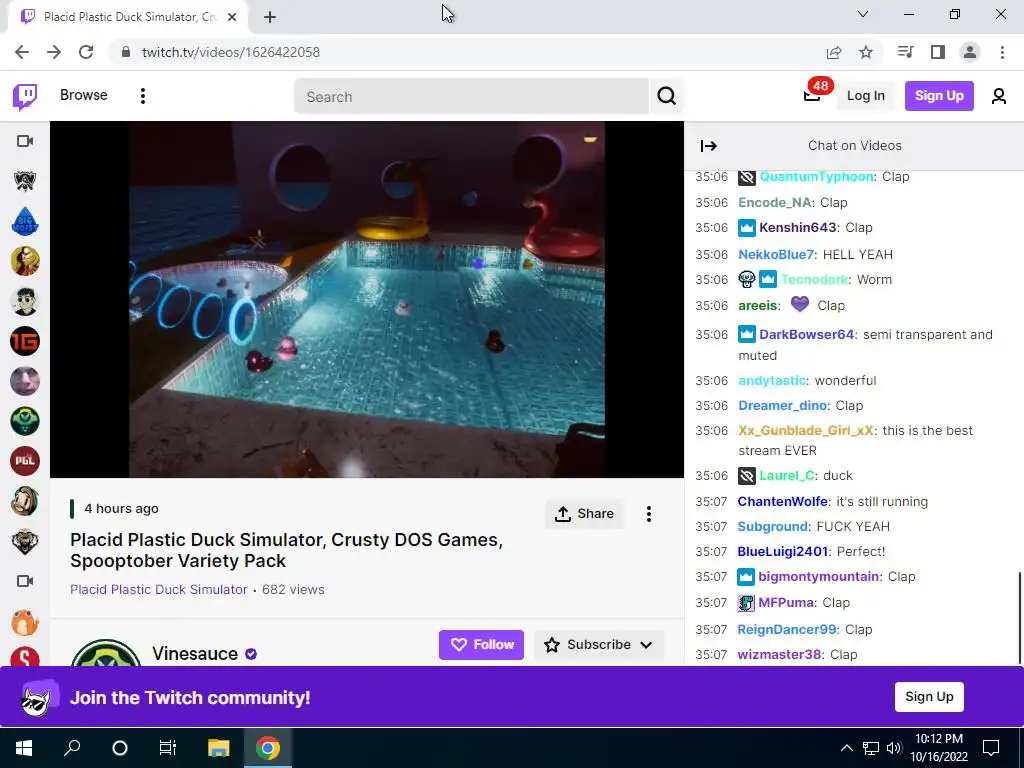The image size is (1024, 768).
Task: Open the PGL channel avatar in the sidebar
Action: [25, 460]
